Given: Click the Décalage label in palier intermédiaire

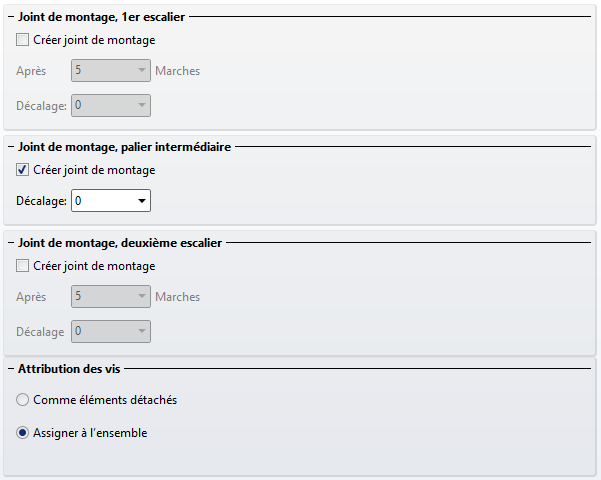Looking at the screenshot, I should pos(41,201).
